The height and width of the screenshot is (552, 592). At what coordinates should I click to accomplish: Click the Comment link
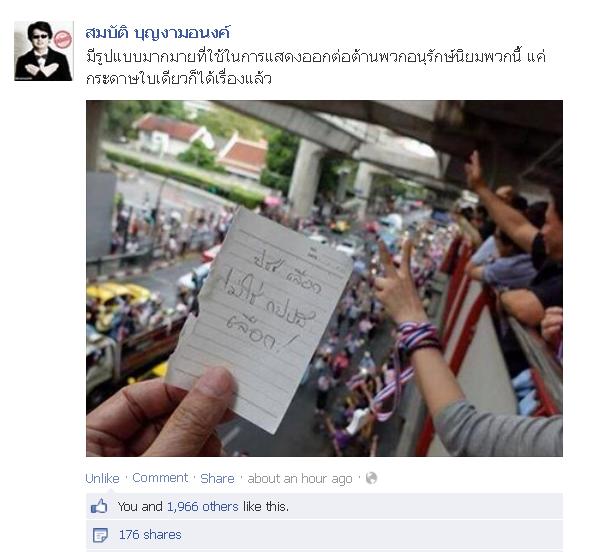[160, 478]
